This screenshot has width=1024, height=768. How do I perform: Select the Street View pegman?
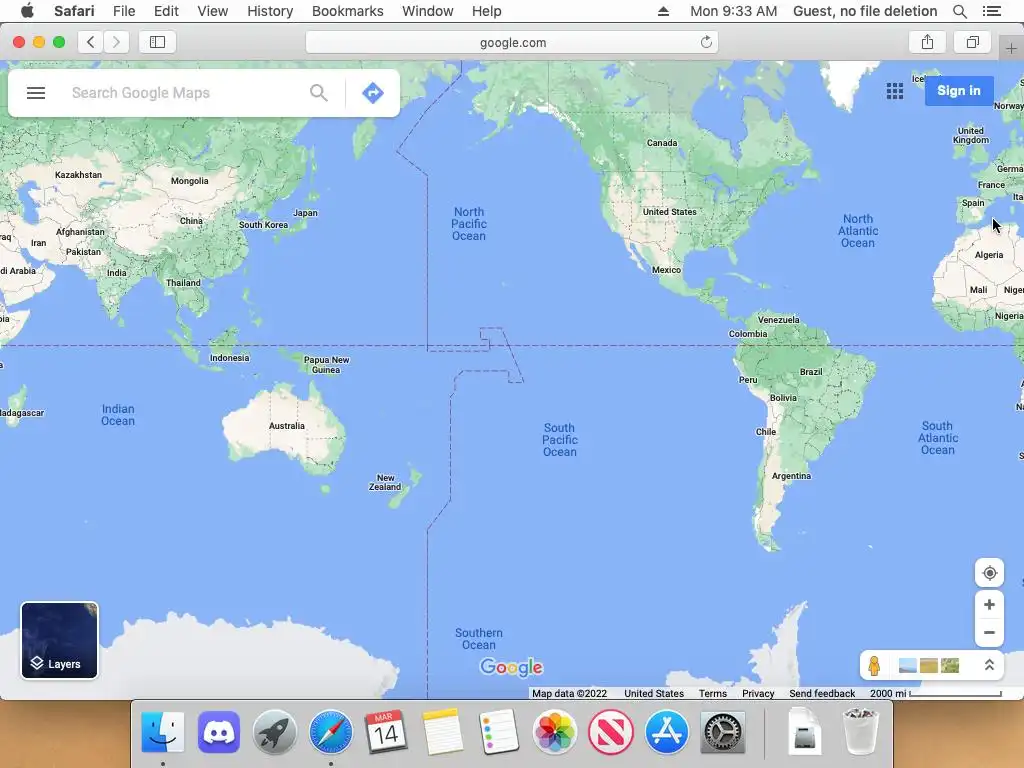point(874,665)
